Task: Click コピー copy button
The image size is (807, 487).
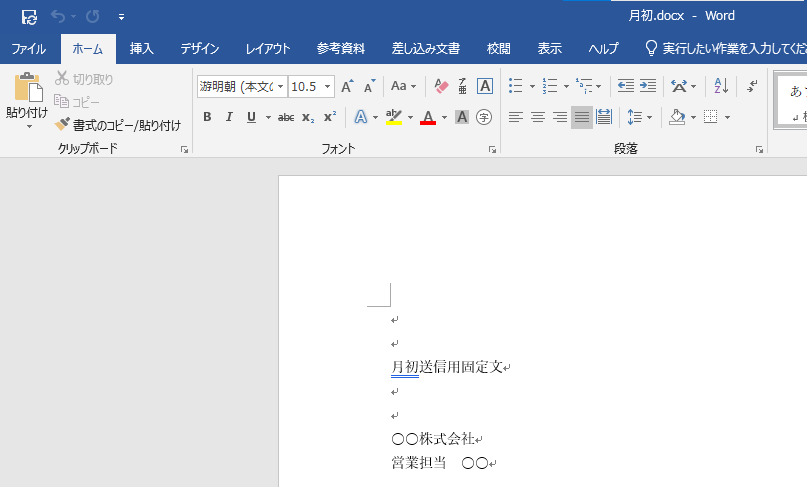Action: click(77, 102)
